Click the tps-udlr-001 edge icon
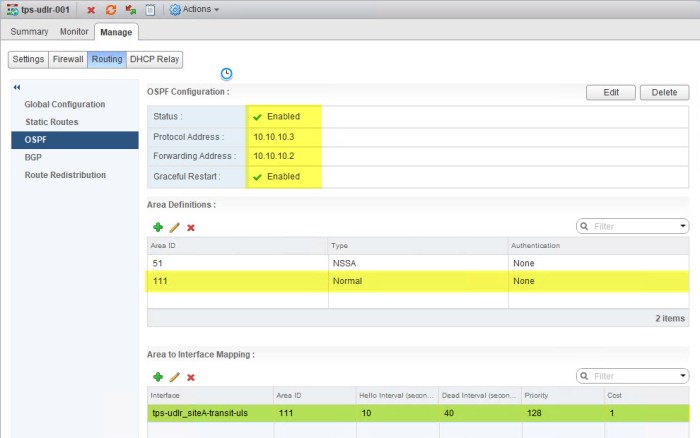Screen dimensions: 700x438 point(12,10)
